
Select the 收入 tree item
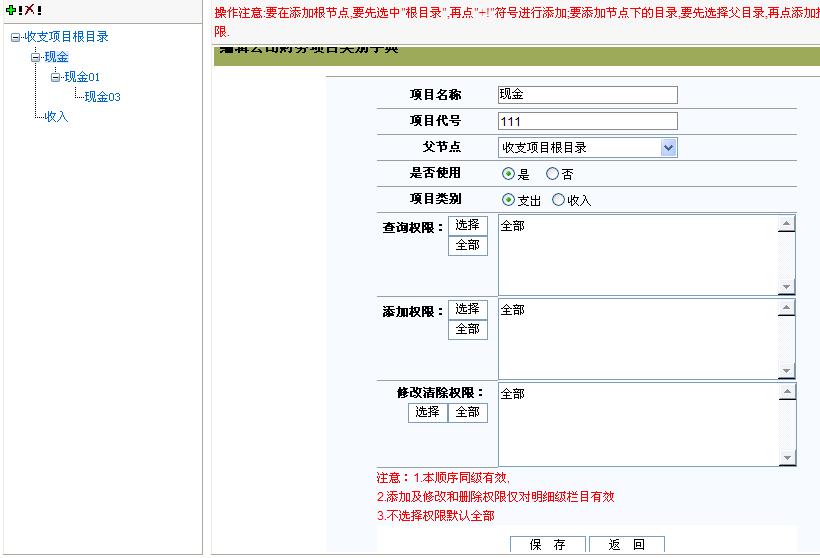(56, 117)
